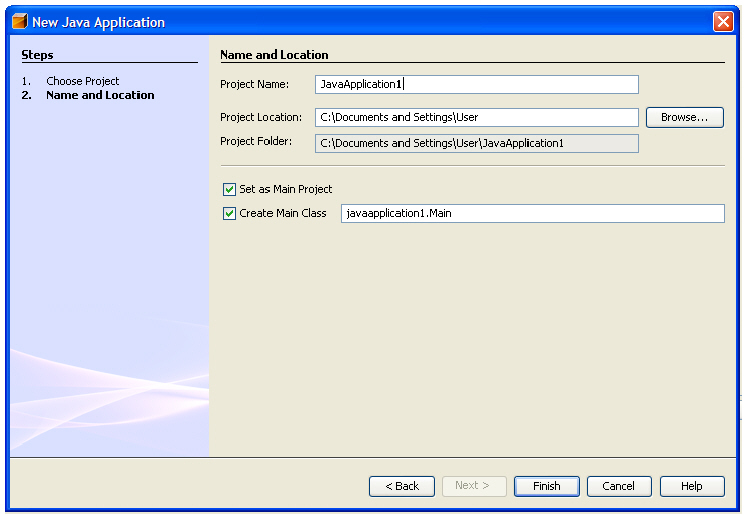
Task: Click the Steps heading
Action: [37, 55]
